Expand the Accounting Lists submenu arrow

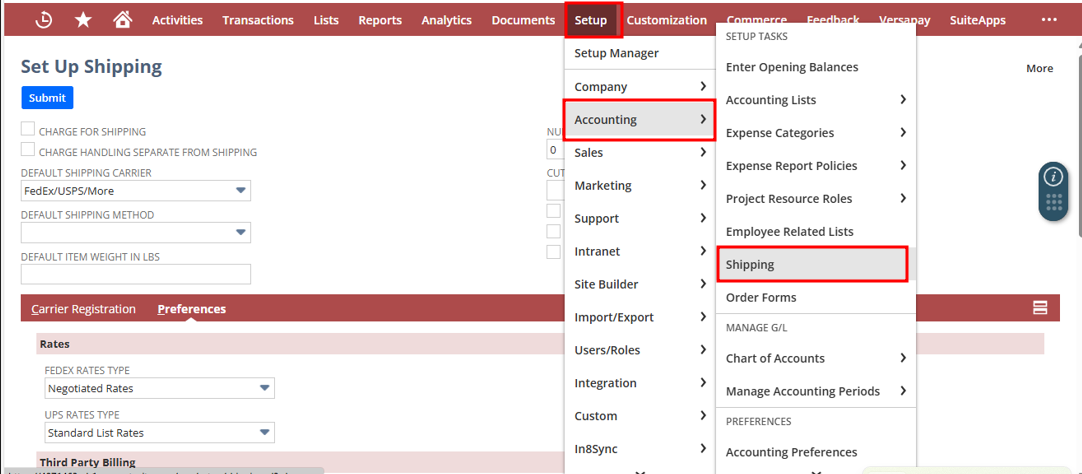click(903, 100)
